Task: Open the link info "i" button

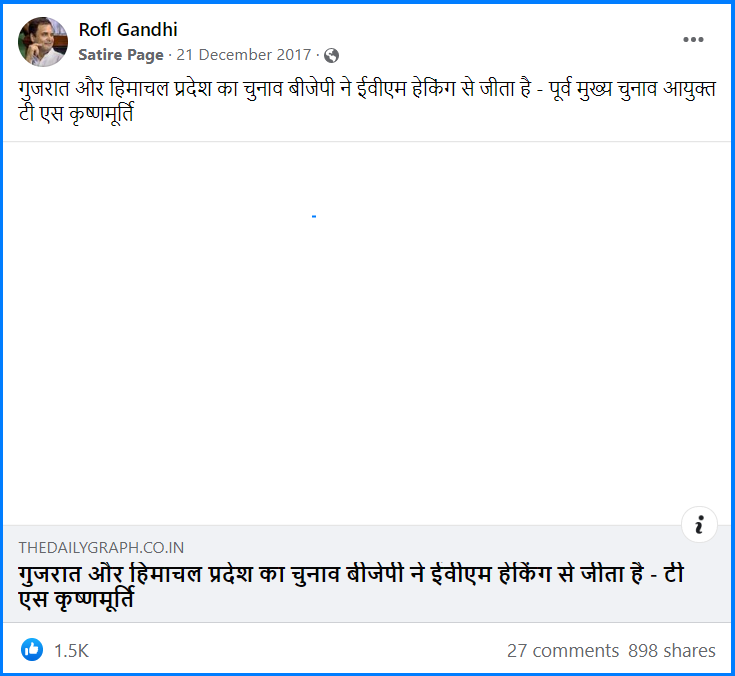Action: 699,524
